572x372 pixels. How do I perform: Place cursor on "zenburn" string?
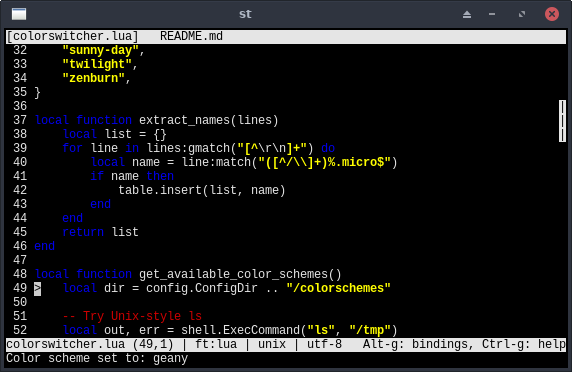click(x=93, y=78)
